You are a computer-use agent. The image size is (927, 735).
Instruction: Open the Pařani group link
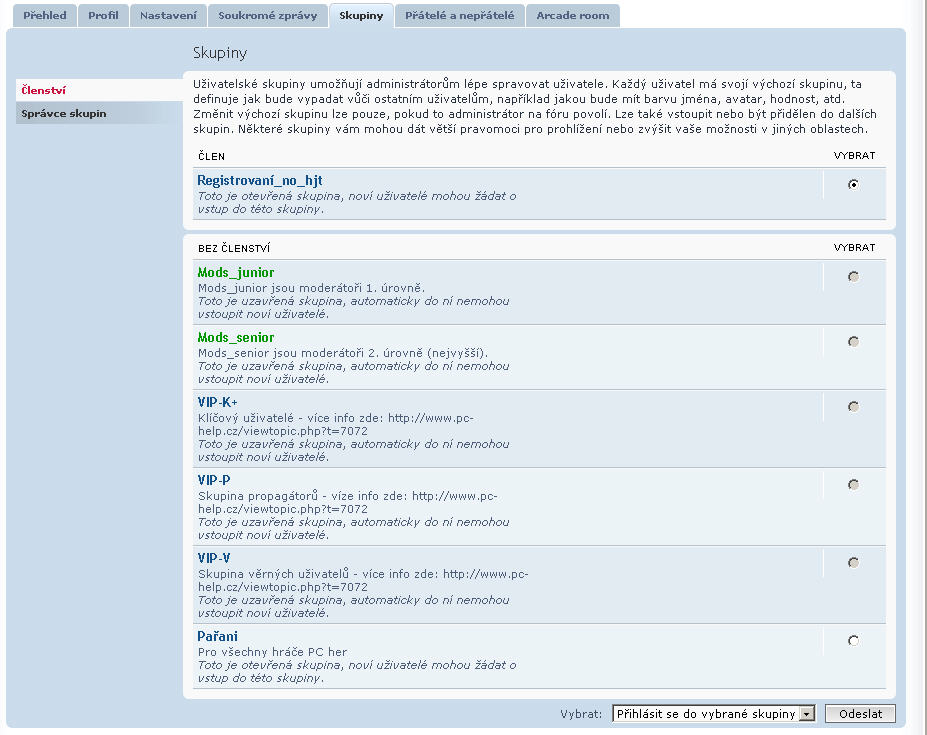click(218, 637)
